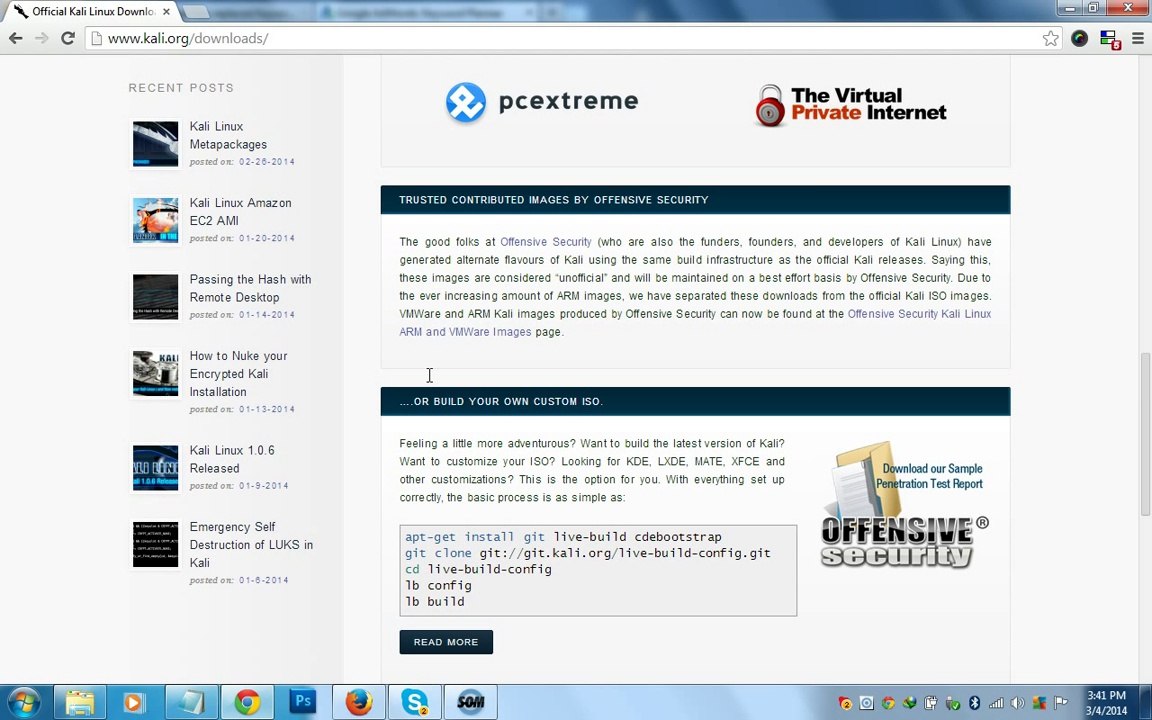Launch the media player taskbar icon
Screen dimensions: 1152x720
tap(134, 702)
